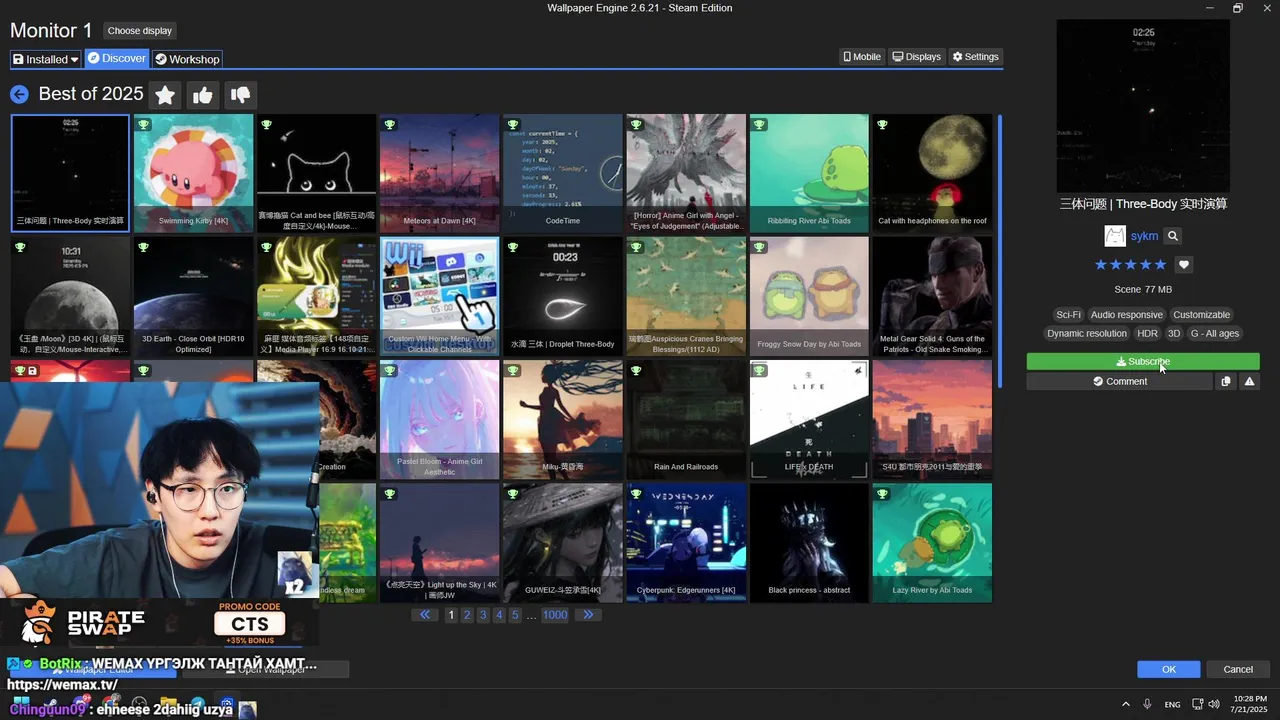Click the microphone icon in system tray

pyautogui.click(x=1147, y=704)
